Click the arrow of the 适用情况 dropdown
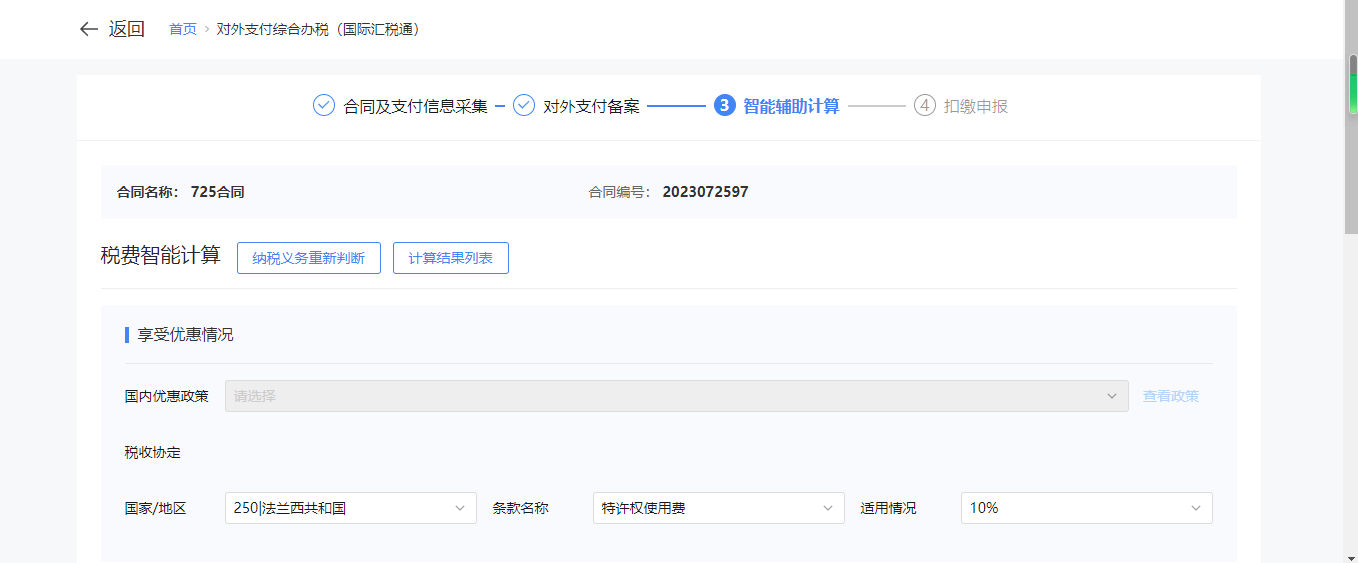The width and height of the screenshot is (1358, 563). [1196, 508]
